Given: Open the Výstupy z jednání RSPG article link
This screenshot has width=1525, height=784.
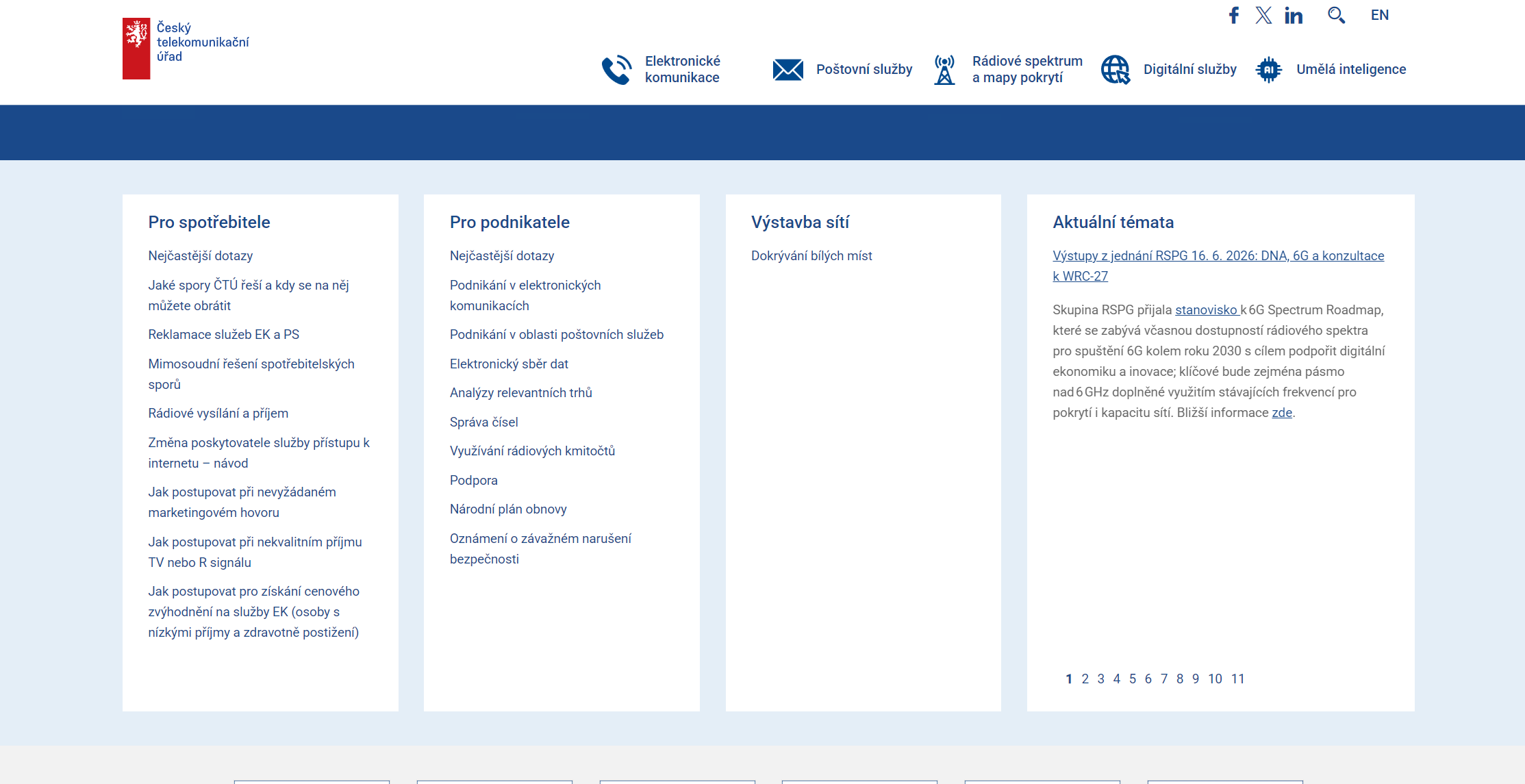Looking at the screenshot, I should (x=1218, y=266).
